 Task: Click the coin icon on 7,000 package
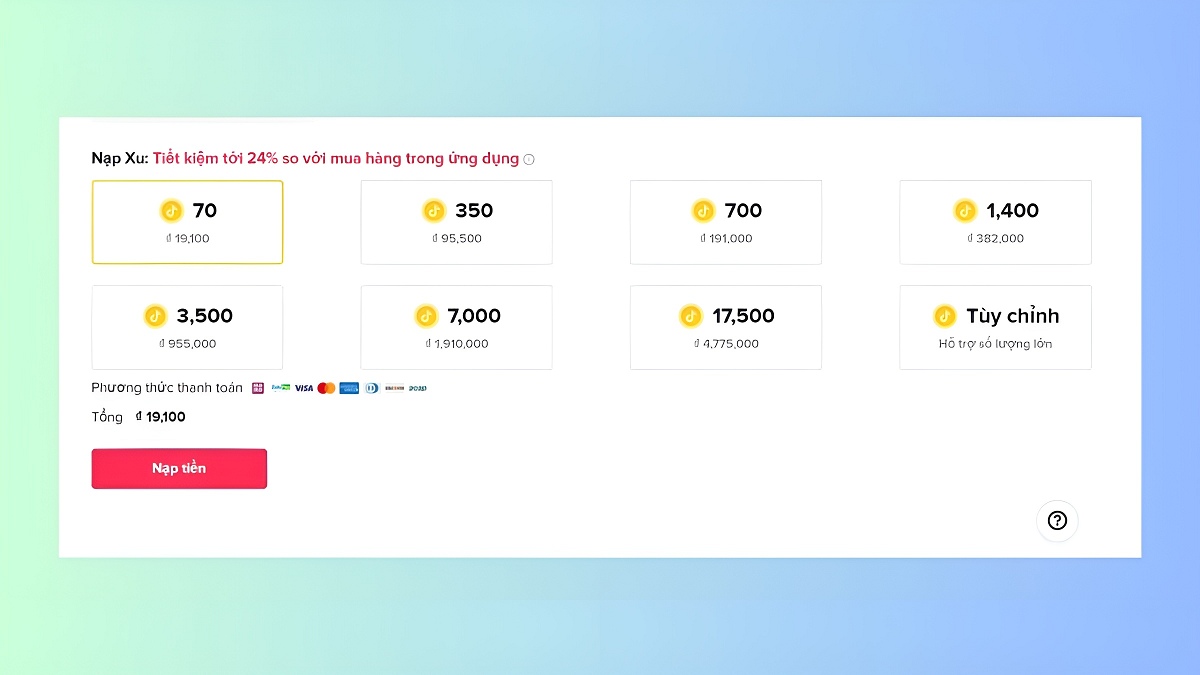pyautogui.click(x=427, y=316)
